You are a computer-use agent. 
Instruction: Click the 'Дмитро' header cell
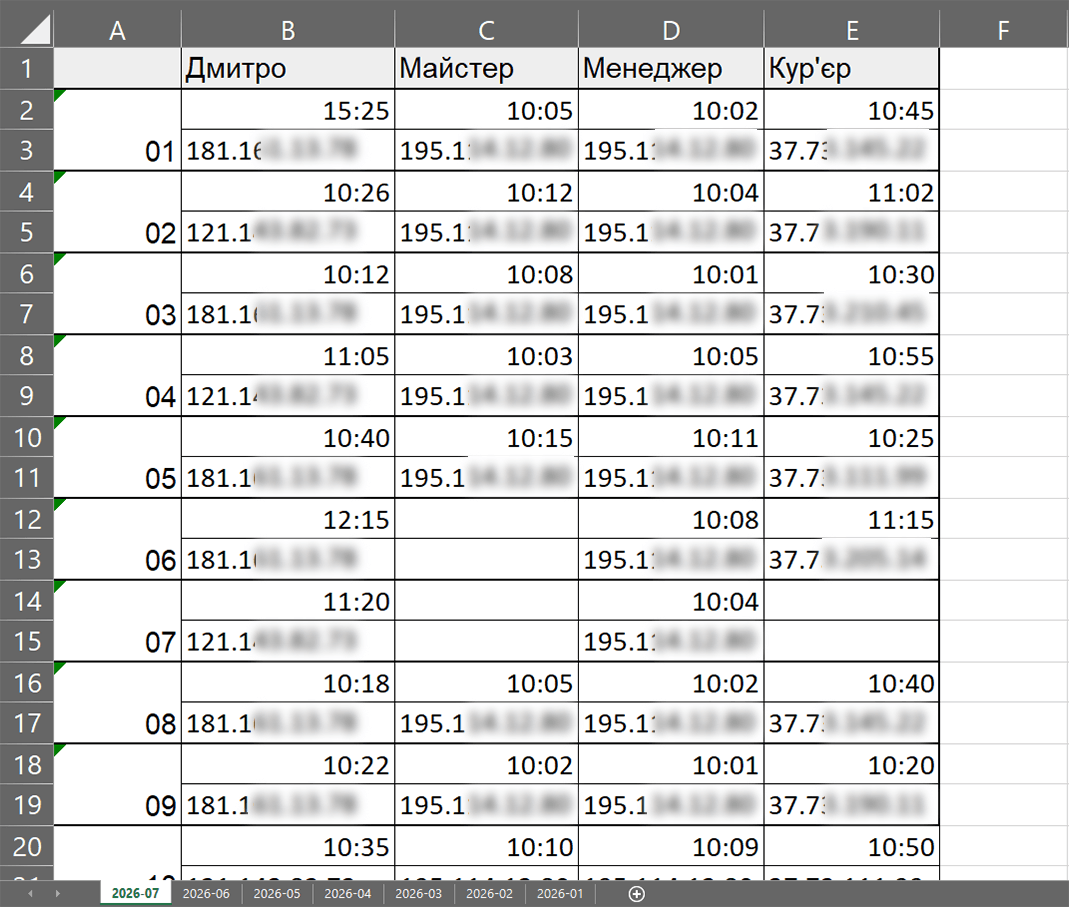[x=288, y=68]
